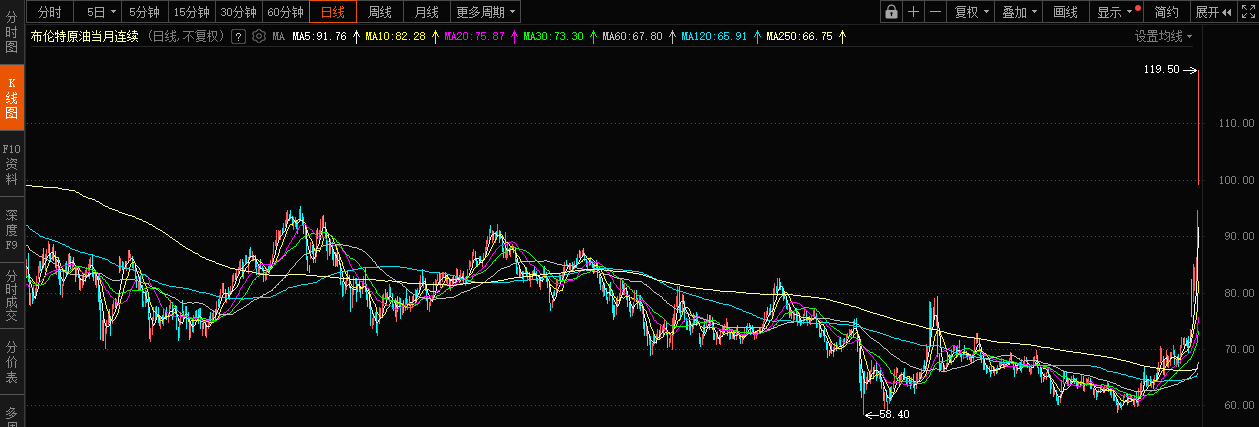
Task: Click the white arrow next to MA5
Action: coord(356,36)
